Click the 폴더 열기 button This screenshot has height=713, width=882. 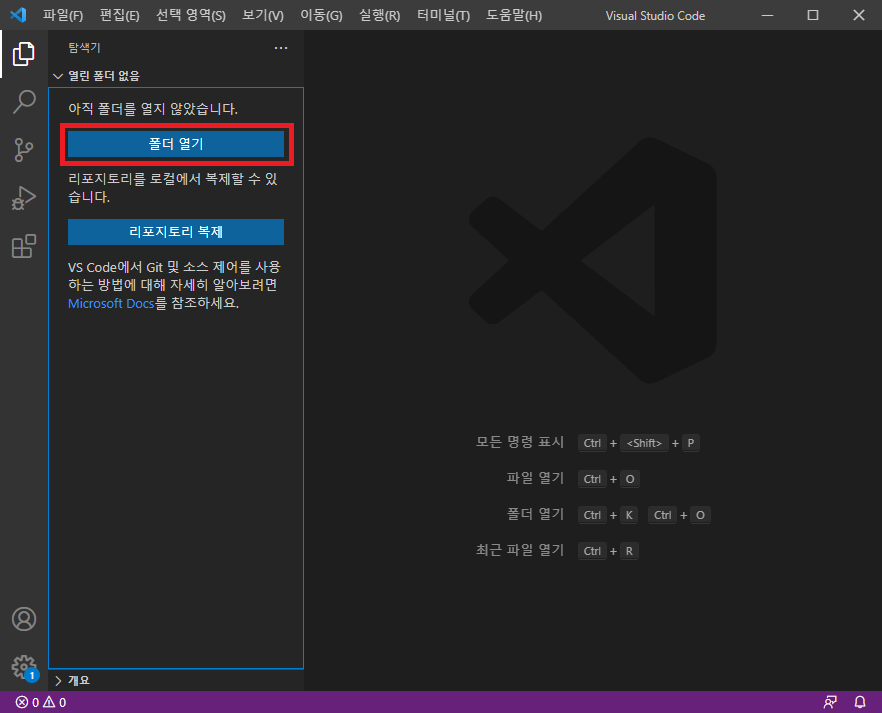(176, 144)
